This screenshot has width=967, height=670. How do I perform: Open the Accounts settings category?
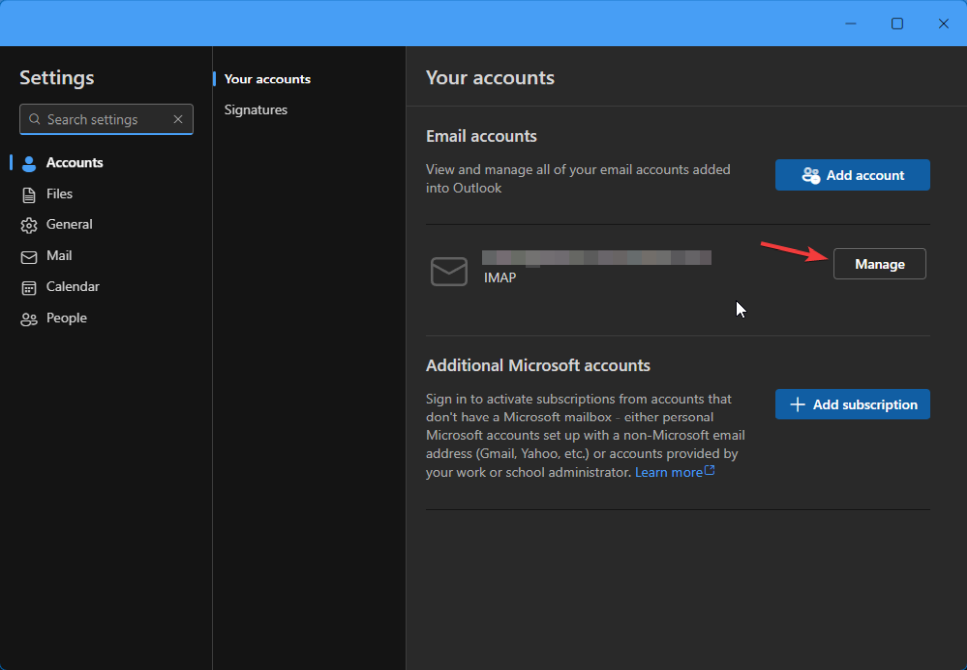[74, 163]
